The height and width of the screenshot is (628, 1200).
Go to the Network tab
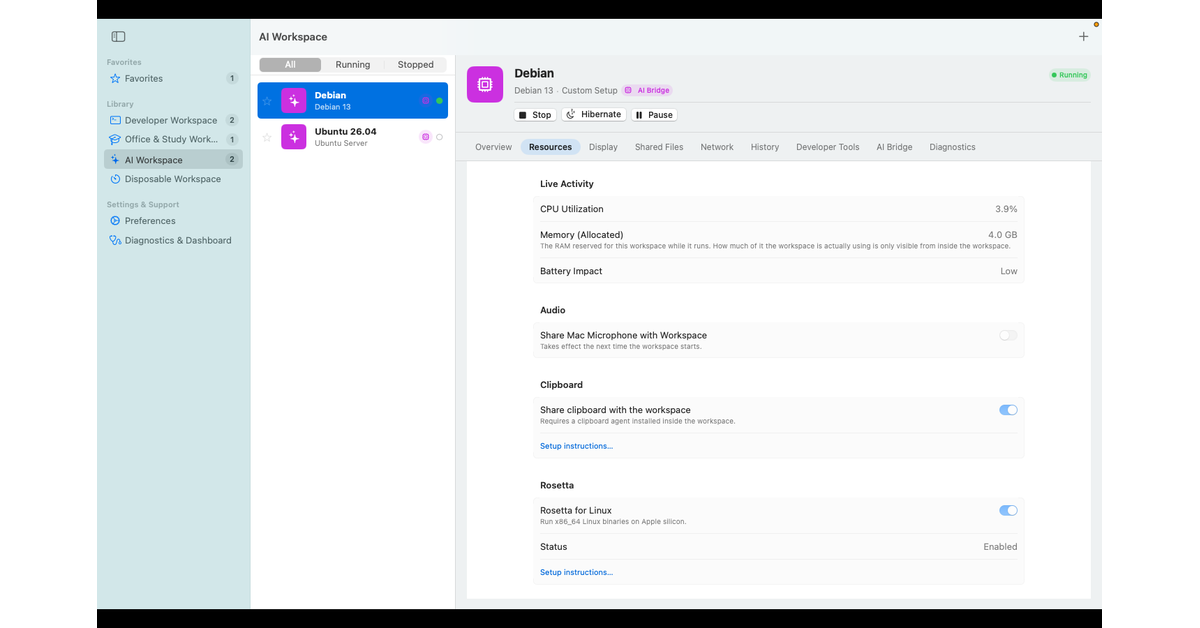(717, 147)
